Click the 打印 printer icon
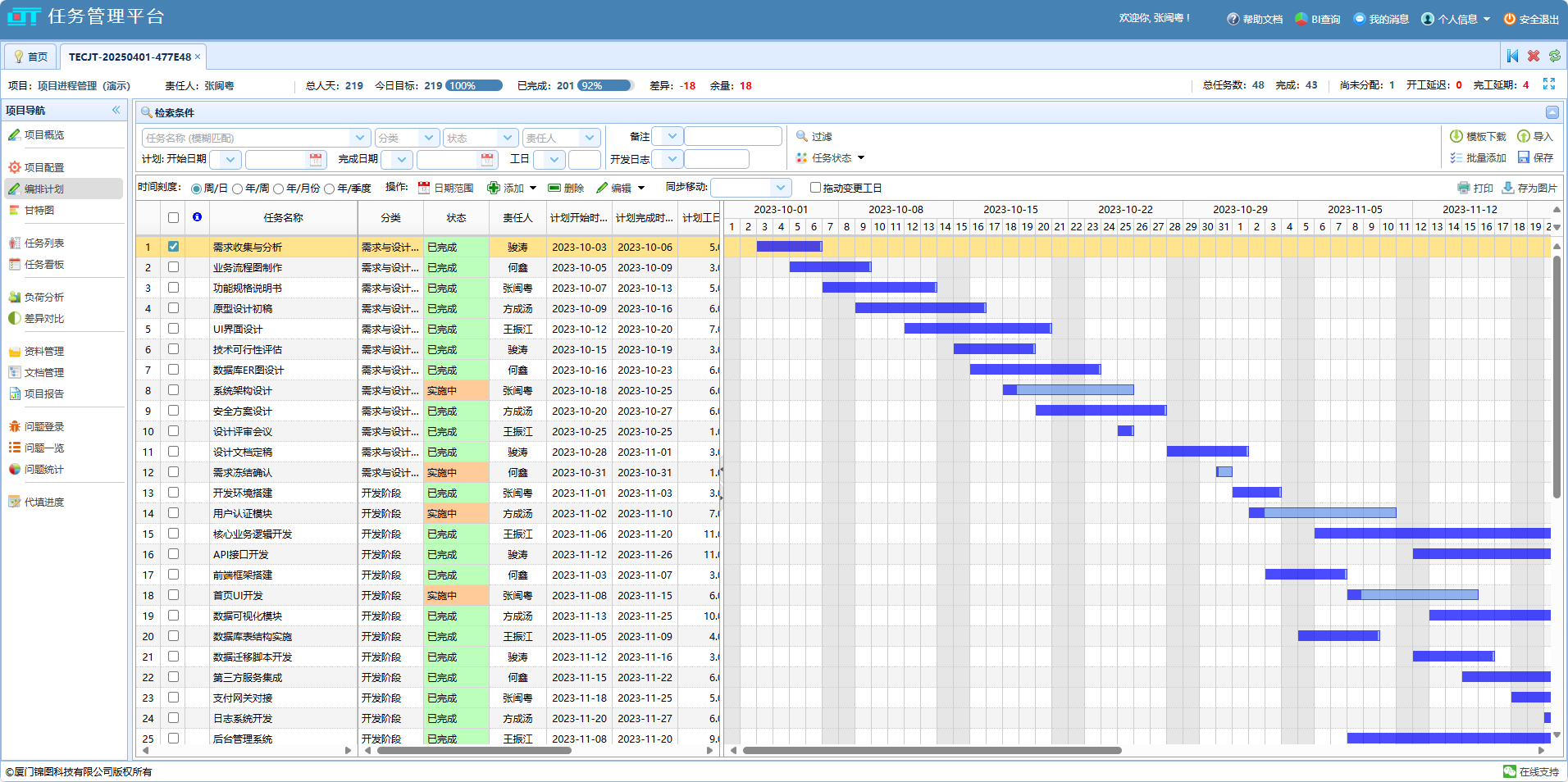The width and height of the screenshot is (1568, 782). click(1464, 188)
